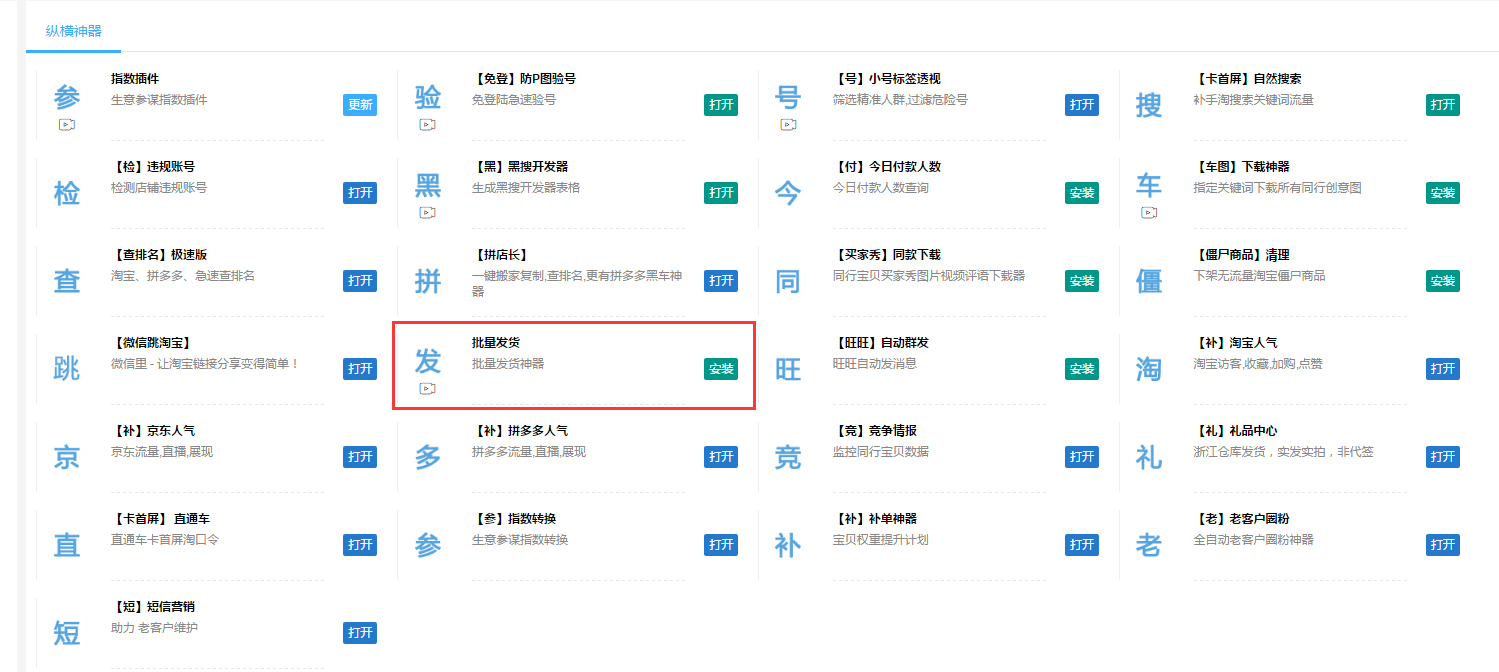Click the 同 icon for 同款下载
This screenshot has width=1499, height=672.
click(x=788, y=281)
